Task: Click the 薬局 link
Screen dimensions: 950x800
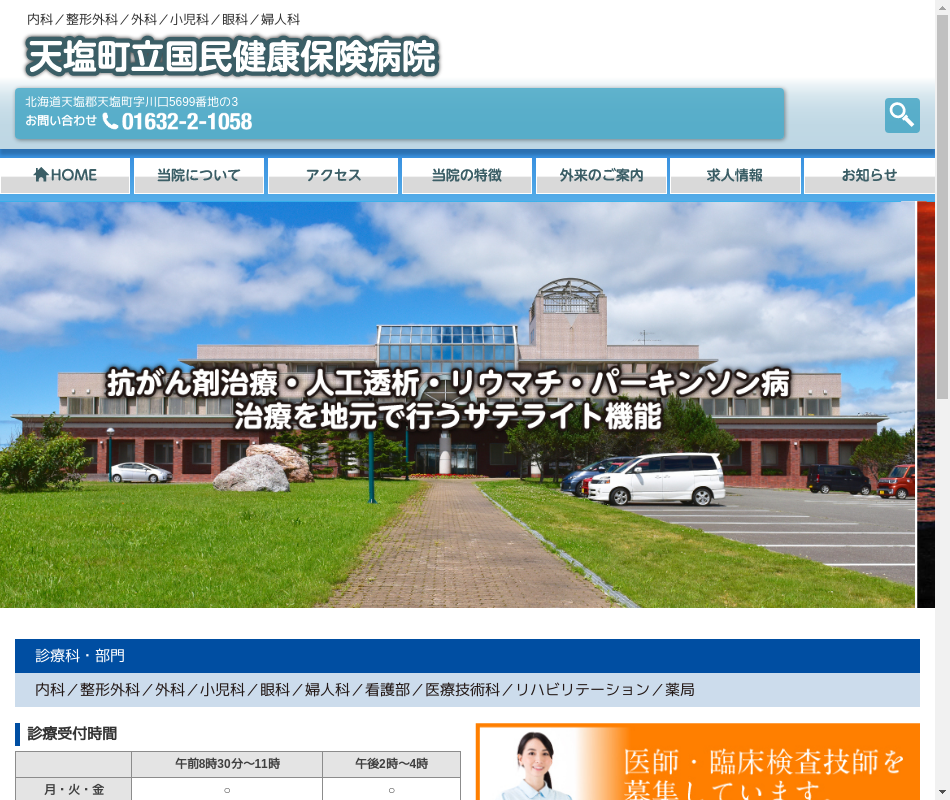Action: [x=680, y=690]
